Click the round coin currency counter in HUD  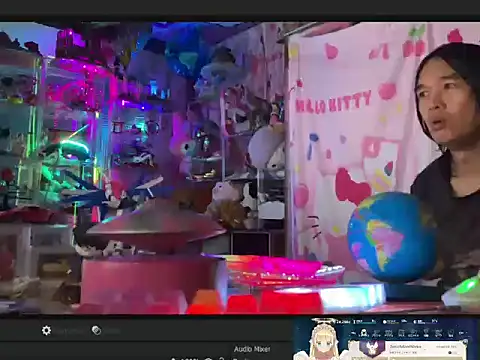point(391,322)
